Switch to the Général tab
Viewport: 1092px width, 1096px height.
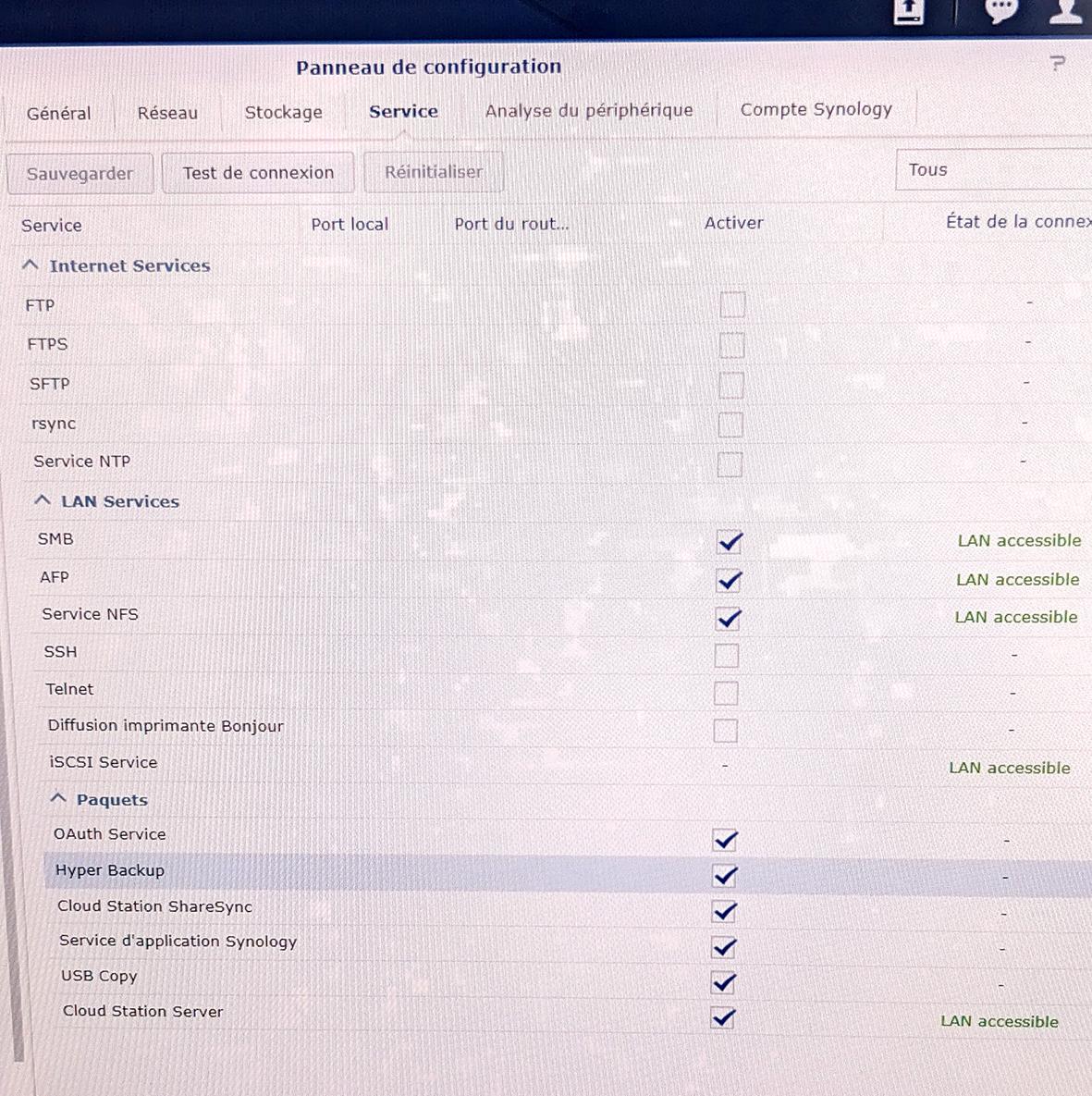(x=58, y=113)
